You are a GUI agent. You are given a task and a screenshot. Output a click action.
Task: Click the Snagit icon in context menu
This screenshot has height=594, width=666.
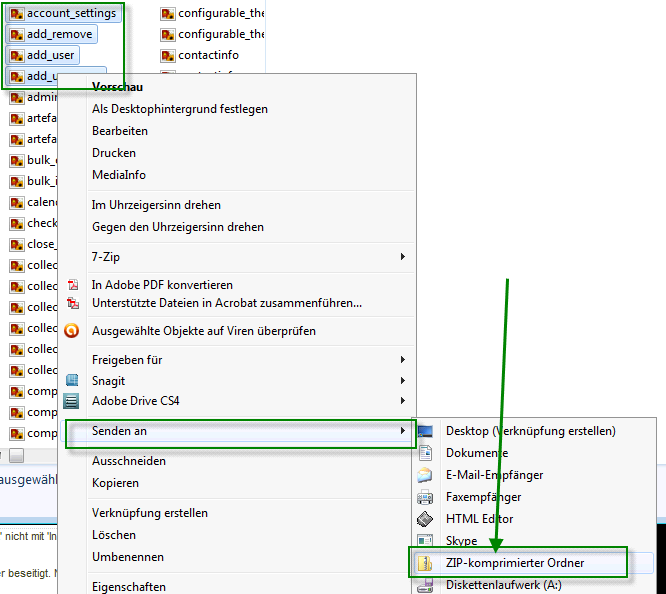pyautogui.click(x=72, y=380)
